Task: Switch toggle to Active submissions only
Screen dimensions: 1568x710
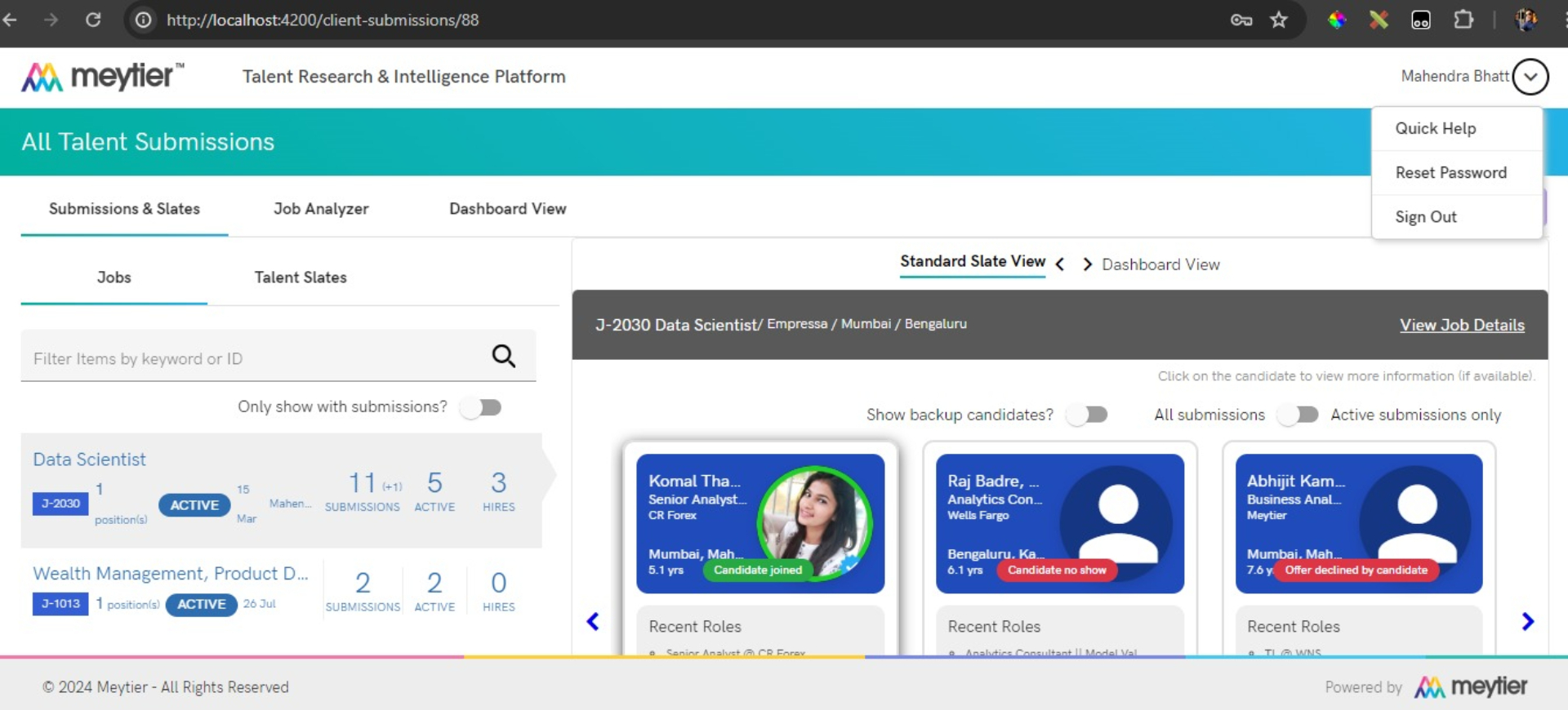Action: click(1298, 415)
